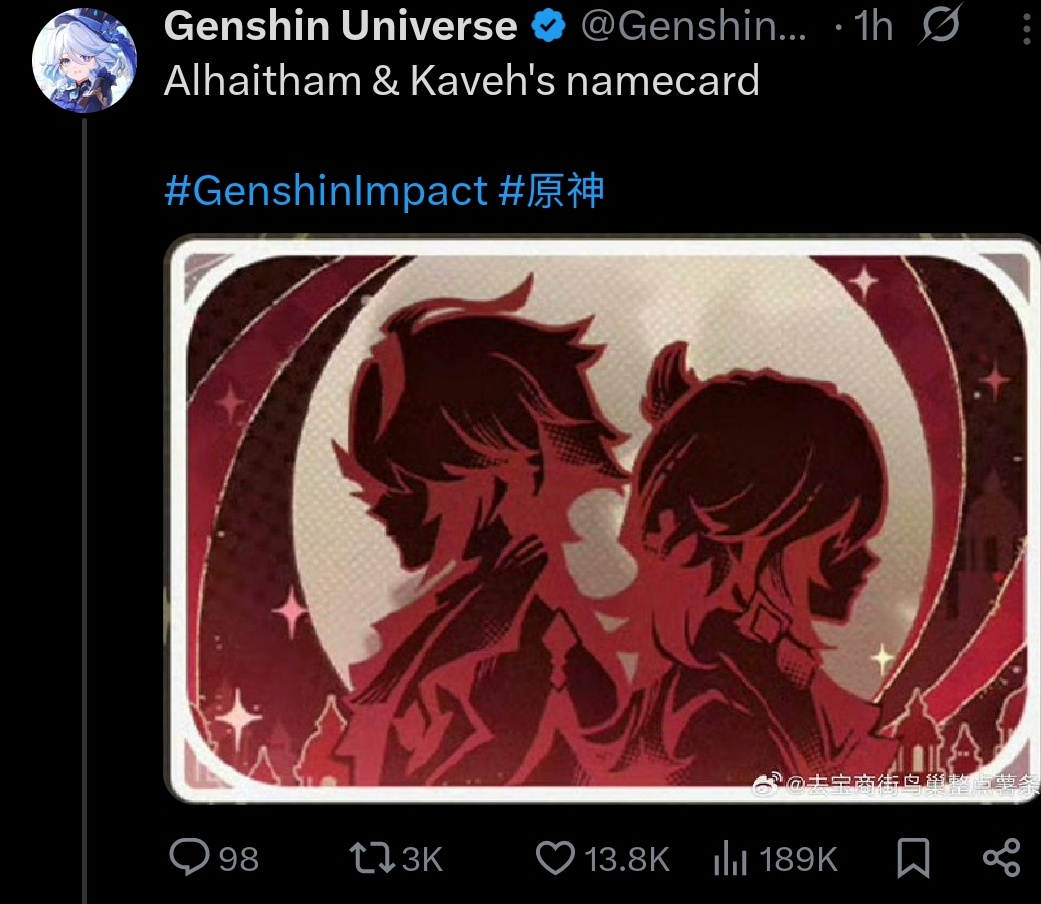
Task: Click the 1h post timestamp
Action: coord(873,27)
